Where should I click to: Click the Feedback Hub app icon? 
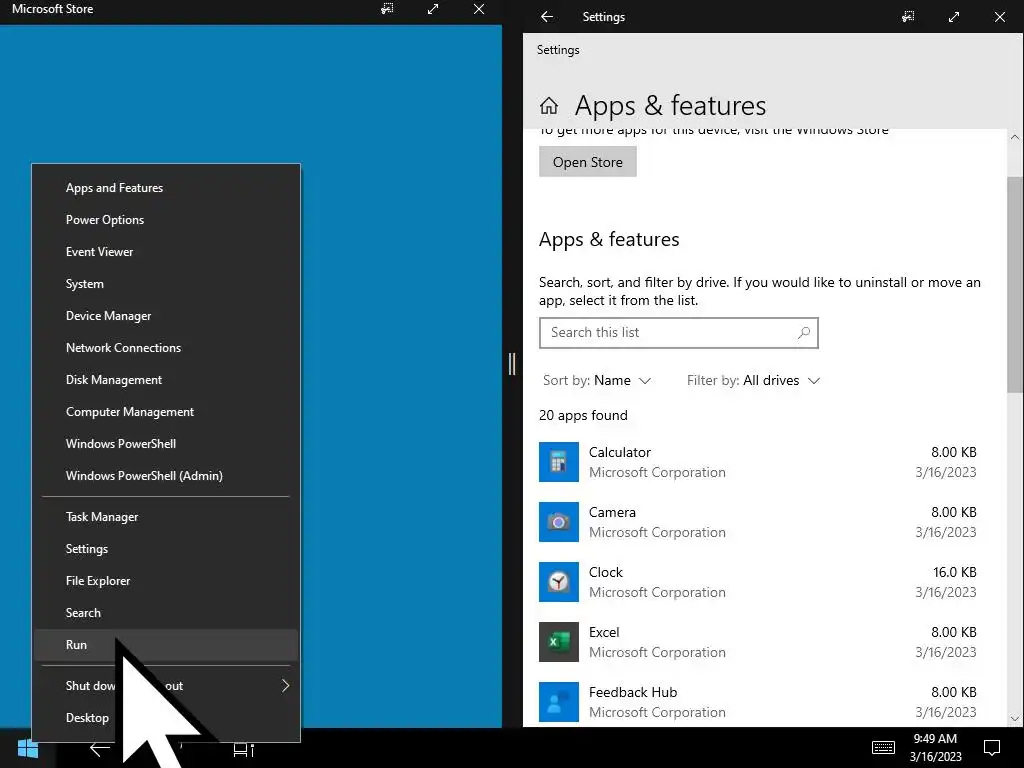click(558, 702)
